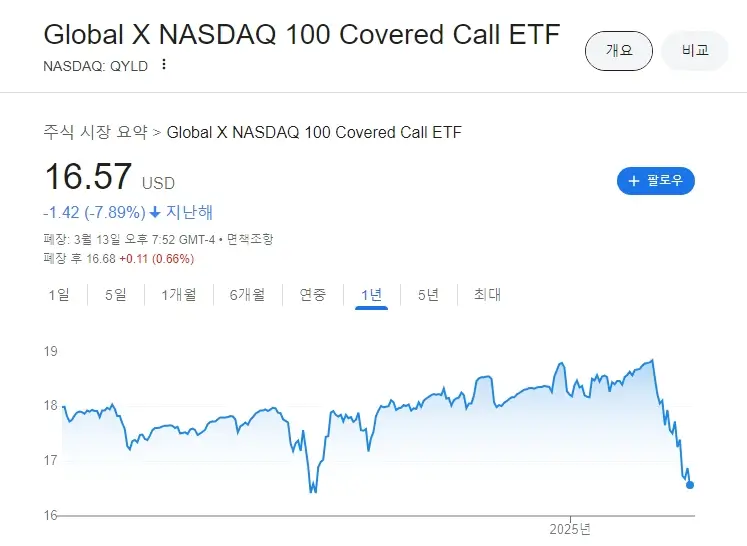The width and height of the screenshot is (747, 546).
Task: Switch chart to 5년 range
Action: tap(428, 294)
